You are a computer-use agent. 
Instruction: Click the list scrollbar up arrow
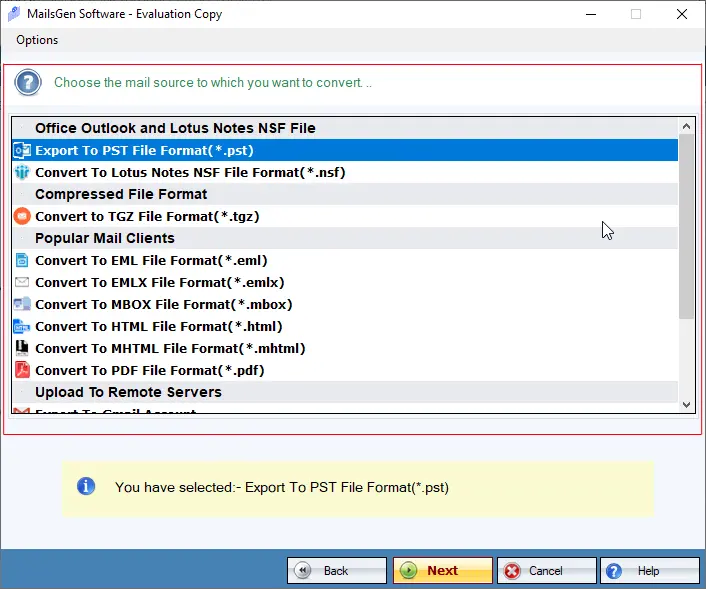[686, 127]
